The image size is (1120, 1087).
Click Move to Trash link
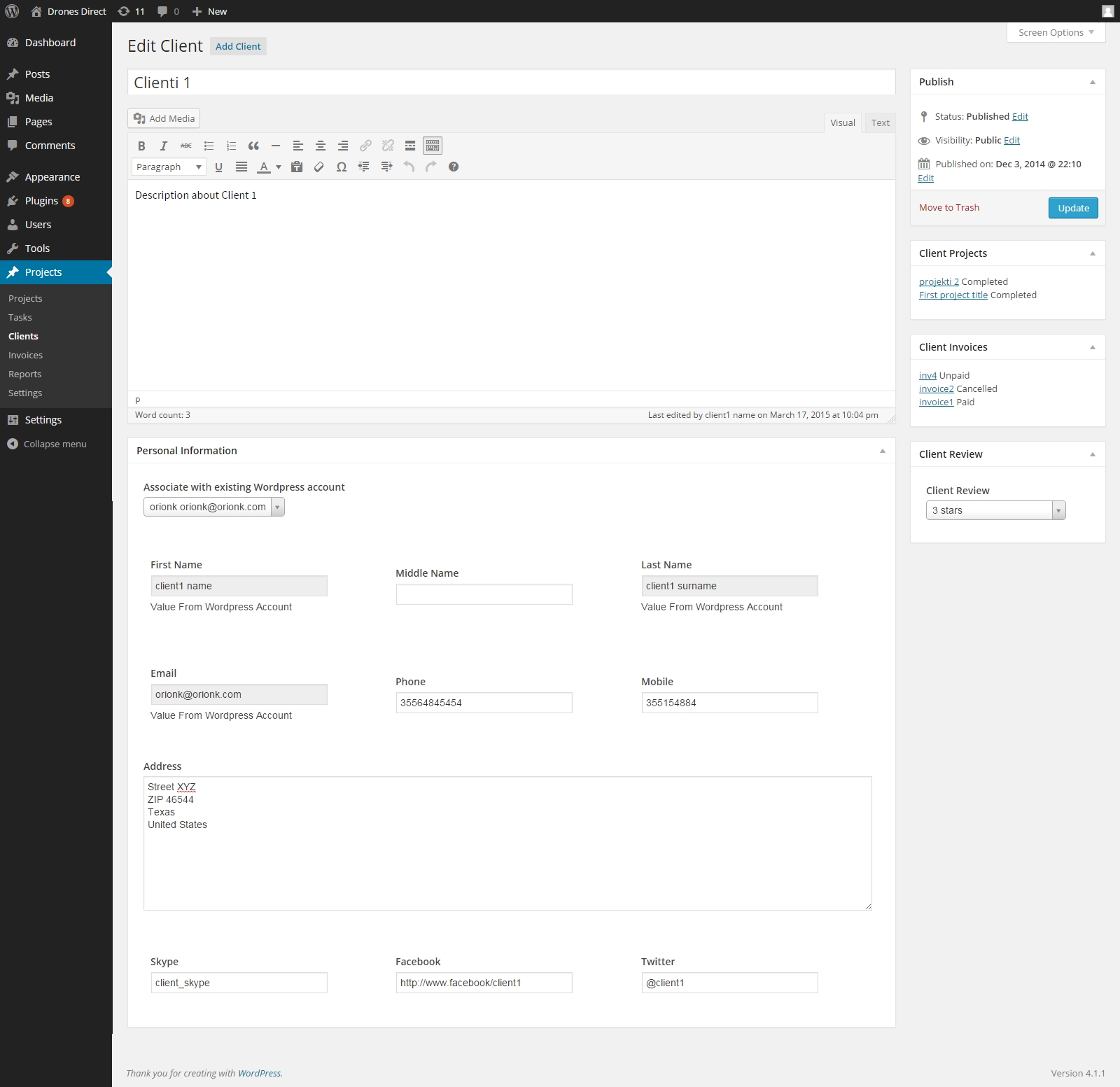(949, 208)
